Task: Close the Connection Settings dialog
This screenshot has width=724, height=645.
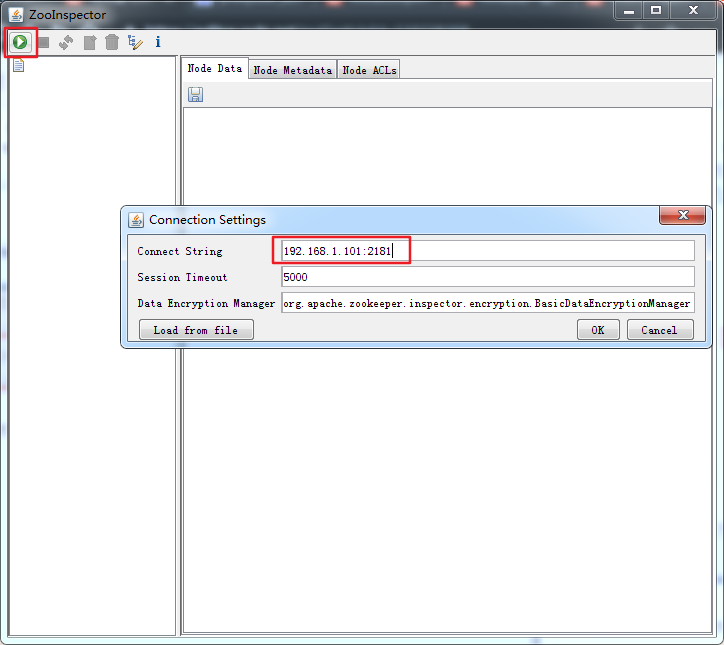Action: pos(682,215)
